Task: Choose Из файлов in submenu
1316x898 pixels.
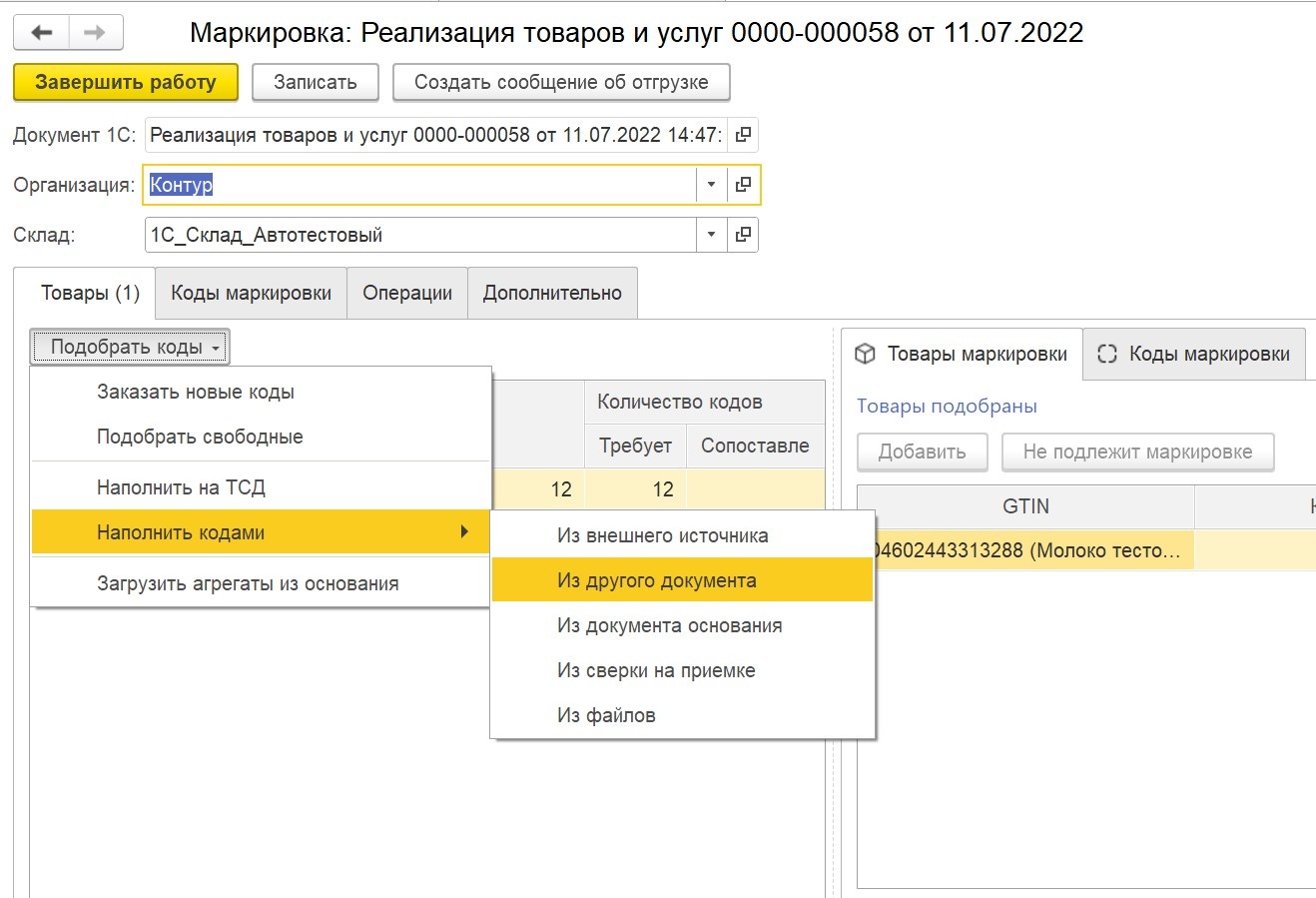Action: (x=683, y=715)
